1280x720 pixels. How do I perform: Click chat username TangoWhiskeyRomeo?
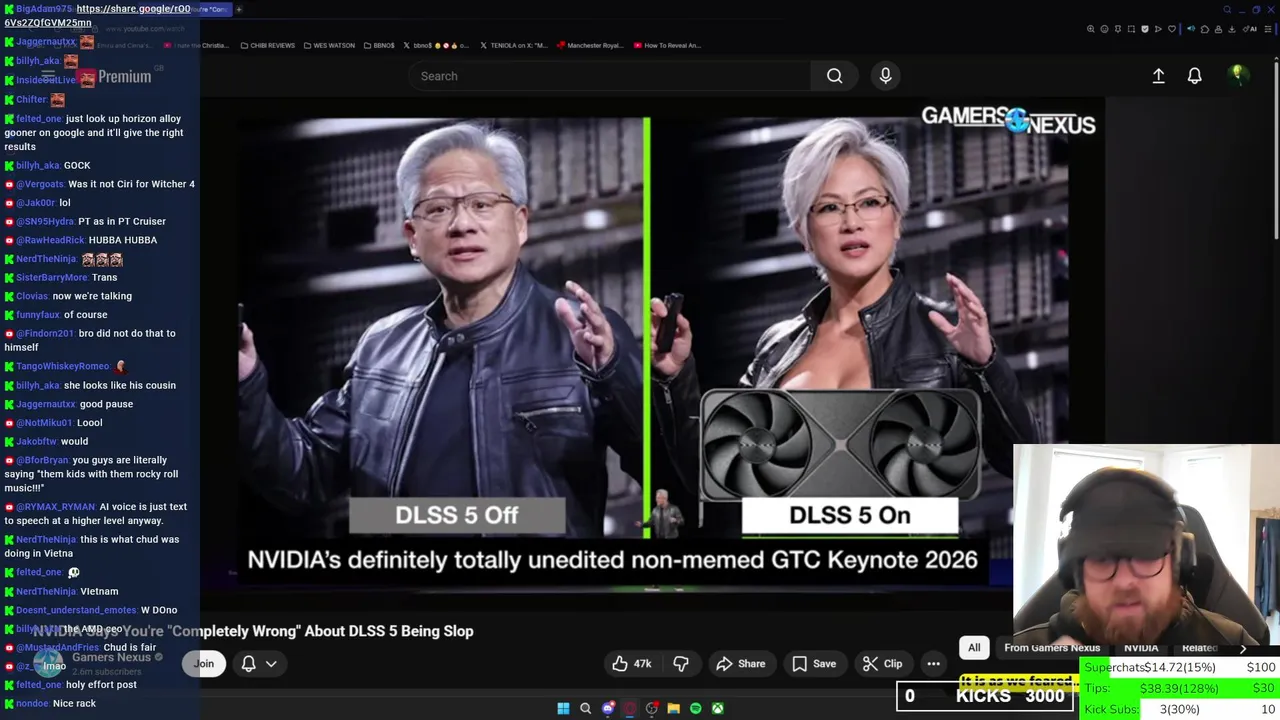tap(62, 366)
